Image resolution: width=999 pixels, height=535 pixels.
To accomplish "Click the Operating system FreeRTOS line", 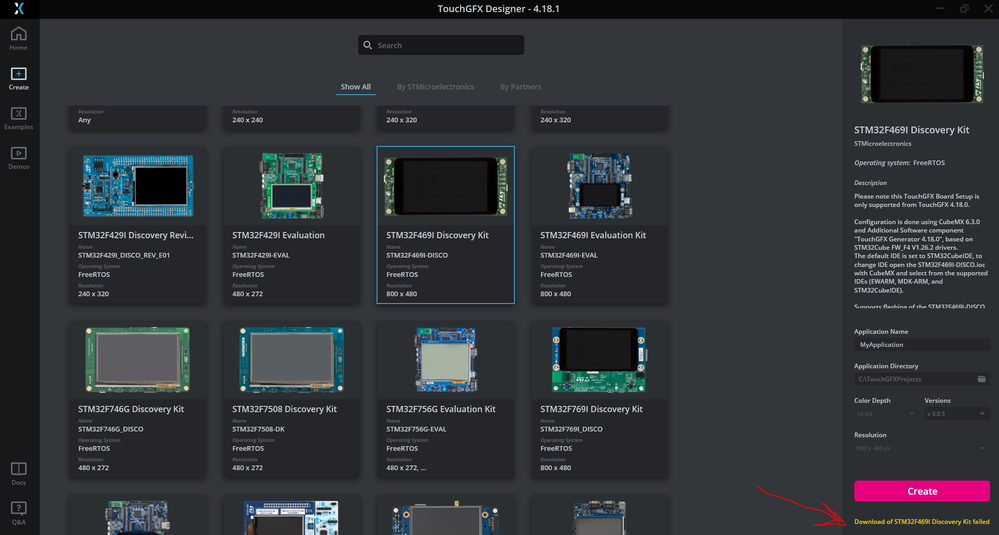I will [899, 163].
